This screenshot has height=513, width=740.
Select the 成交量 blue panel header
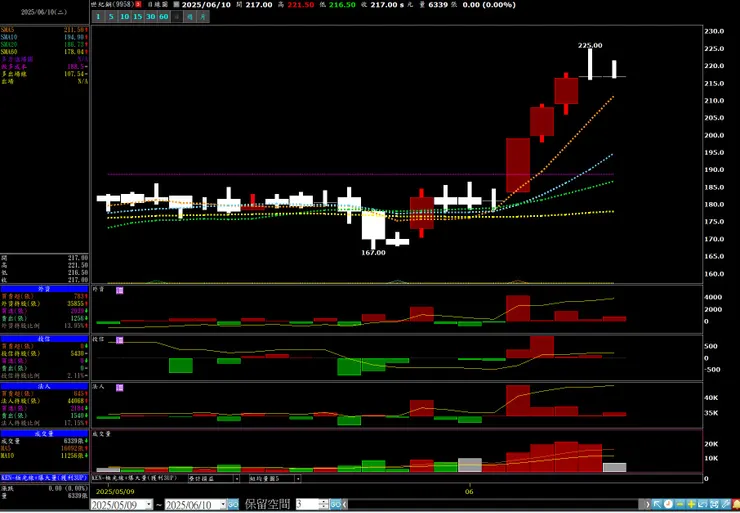click(x=44, y=433)
